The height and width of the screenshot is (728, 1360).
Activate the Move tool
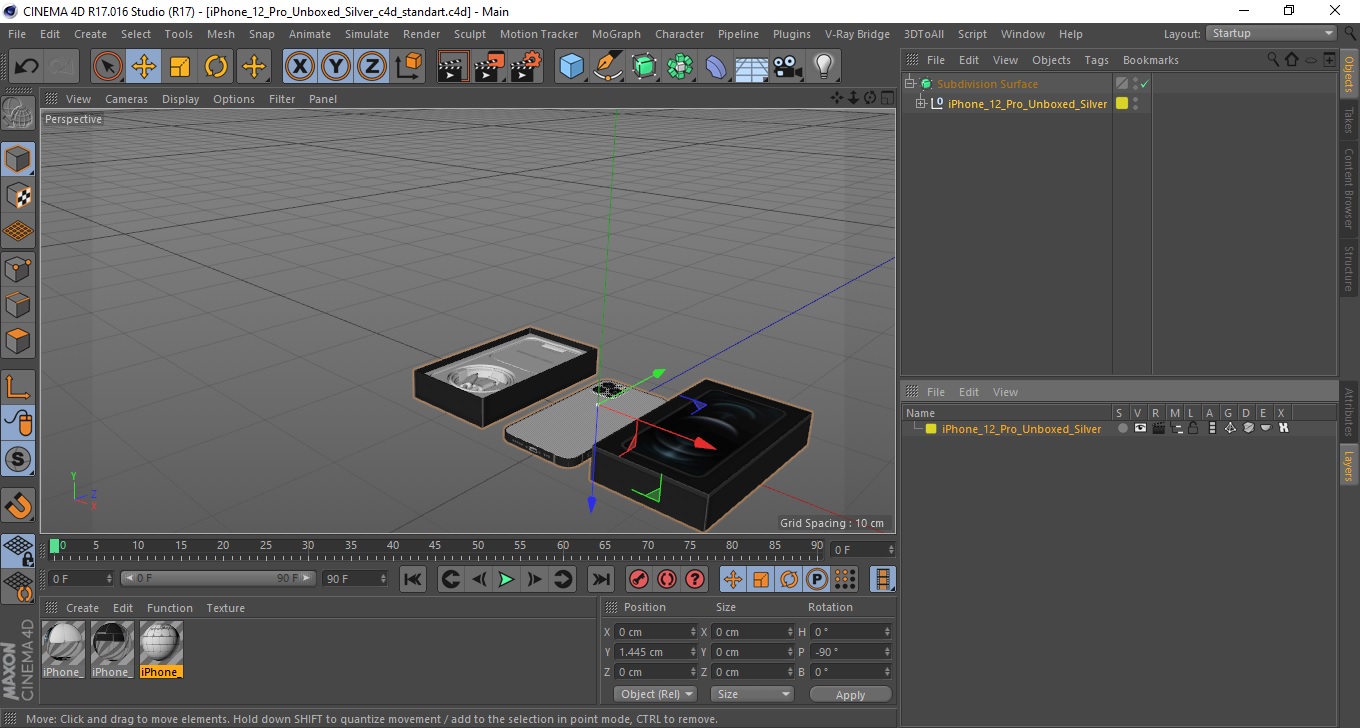(x=144, y=67)
